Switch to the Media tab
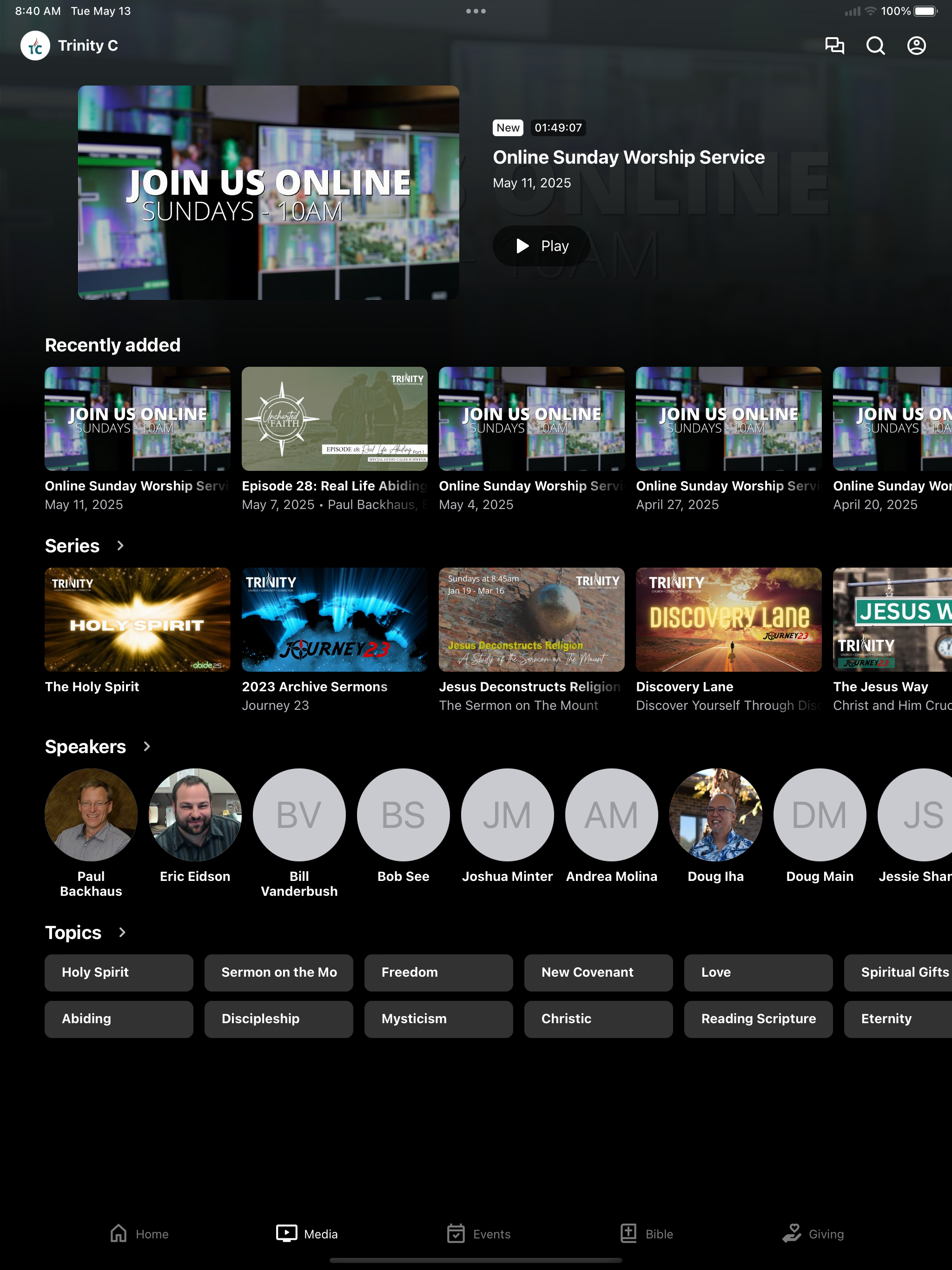Viewport: 952px width, 1270px height. [307, 1233]
